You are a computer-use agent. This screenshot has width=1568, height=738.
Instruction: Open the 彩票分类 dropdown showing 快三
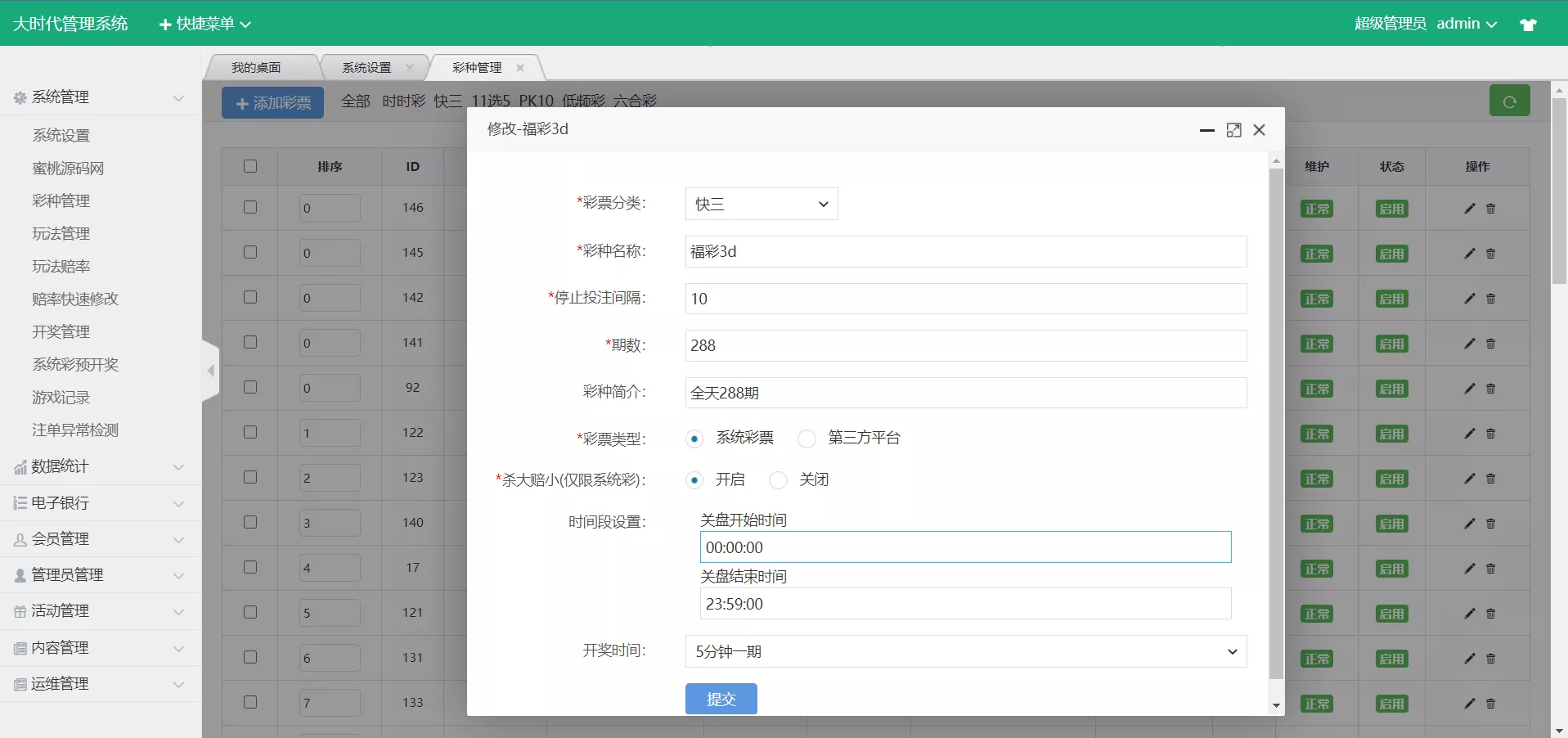[x=760, y=204]
